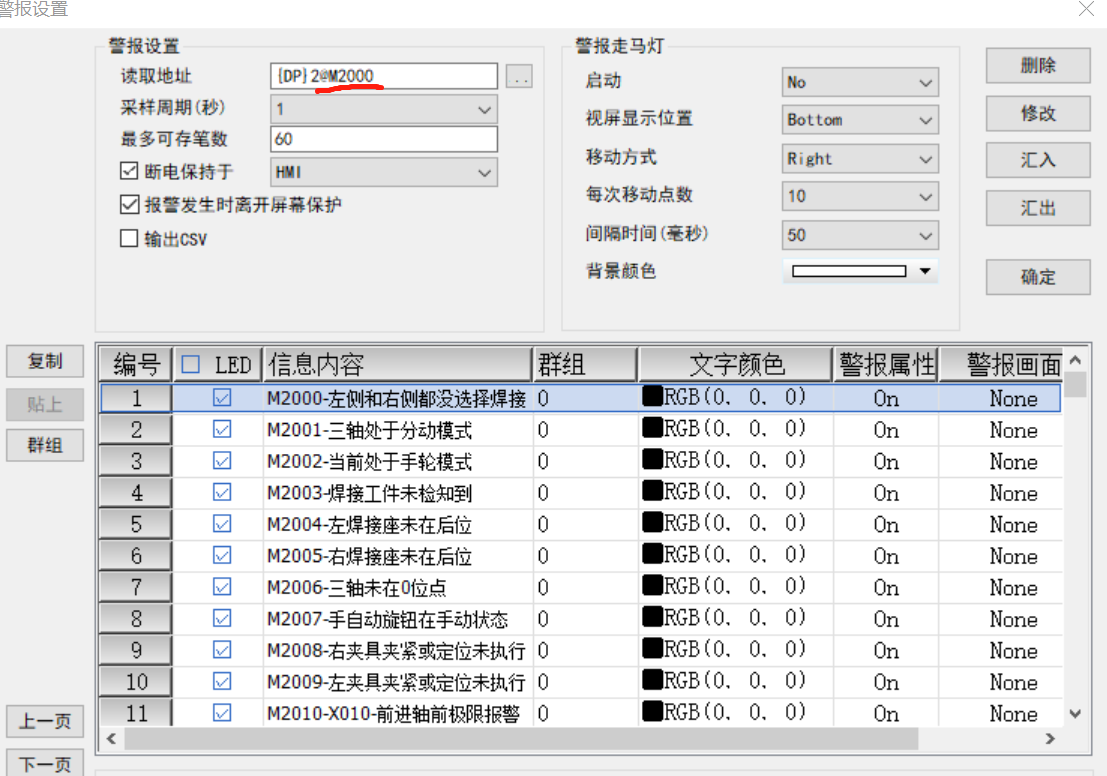The image size is (1107, 776).
Task: Select row 5 M2004 alarm entry
Action: click(398, 524)
